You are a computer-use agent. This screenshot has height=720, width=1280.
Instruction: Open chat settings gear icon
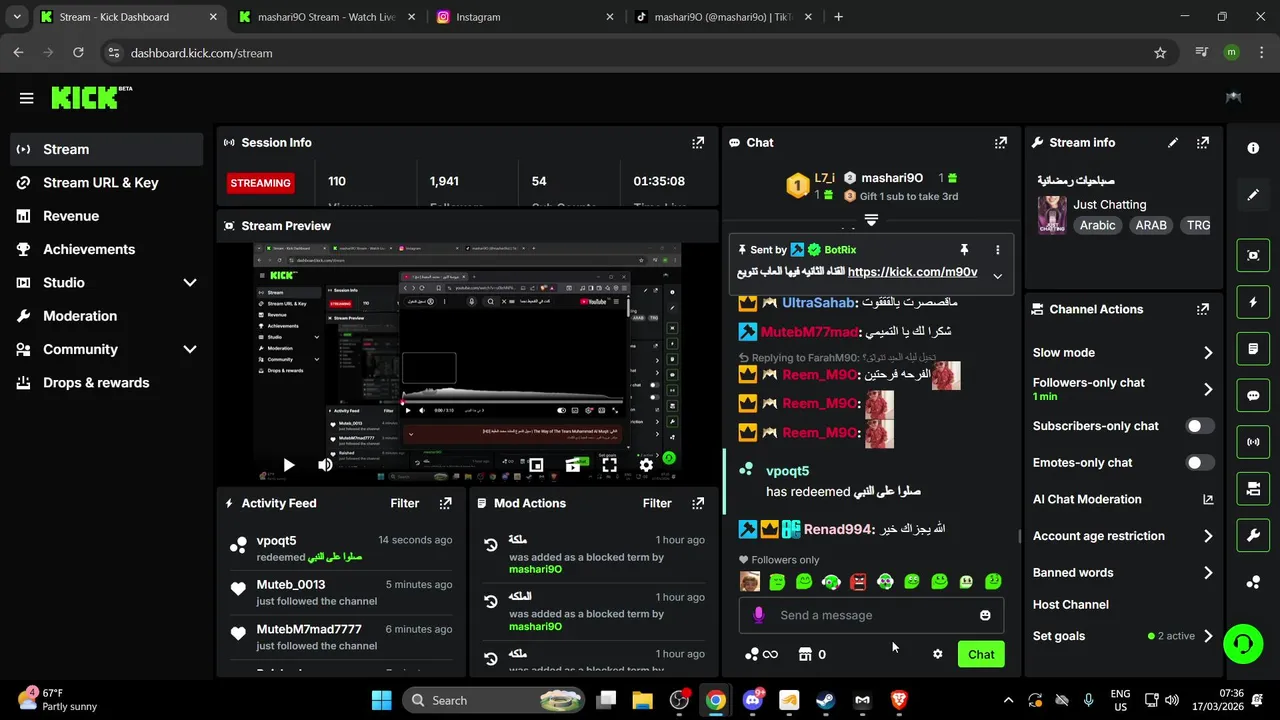click(937, 654)
